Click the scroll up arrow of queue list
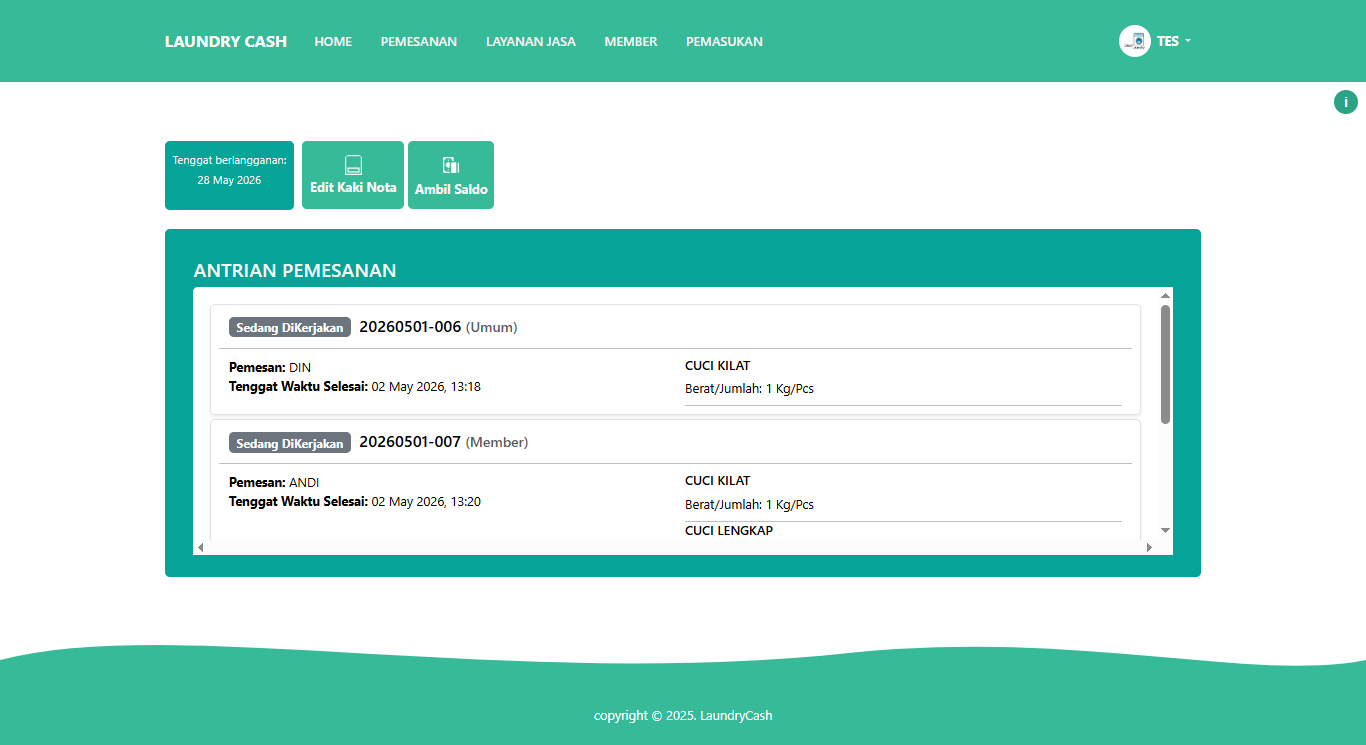 pos(1165,295)
